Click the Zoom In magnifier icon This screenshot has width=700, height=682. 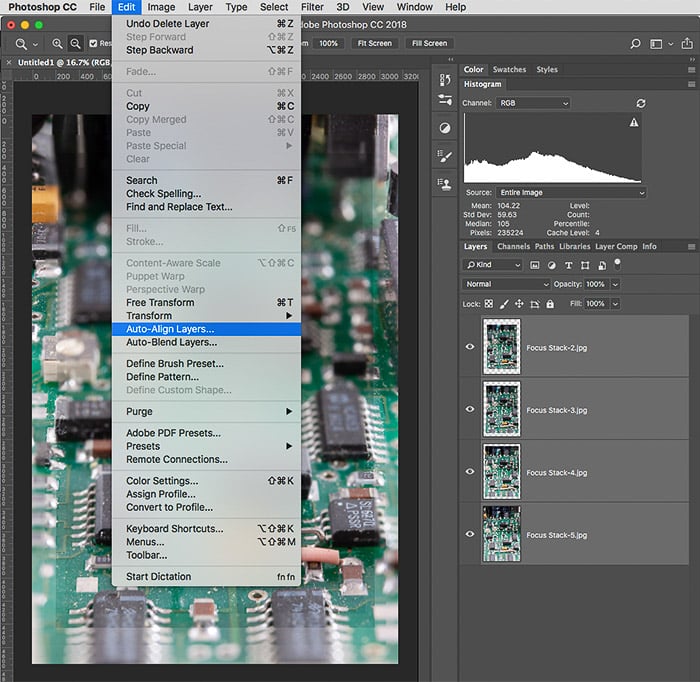click(x=57, y=44)
